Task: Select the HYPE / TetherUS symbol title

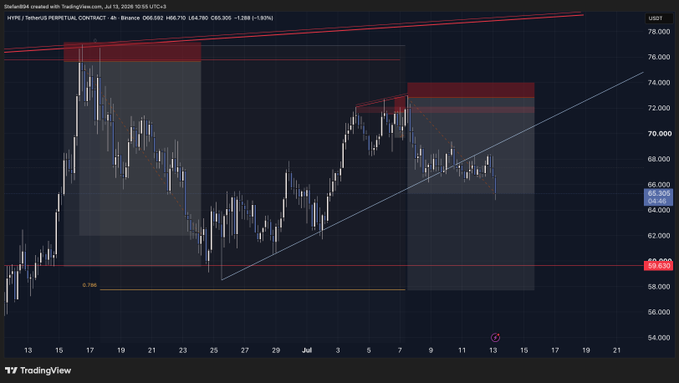Action: 56,18
